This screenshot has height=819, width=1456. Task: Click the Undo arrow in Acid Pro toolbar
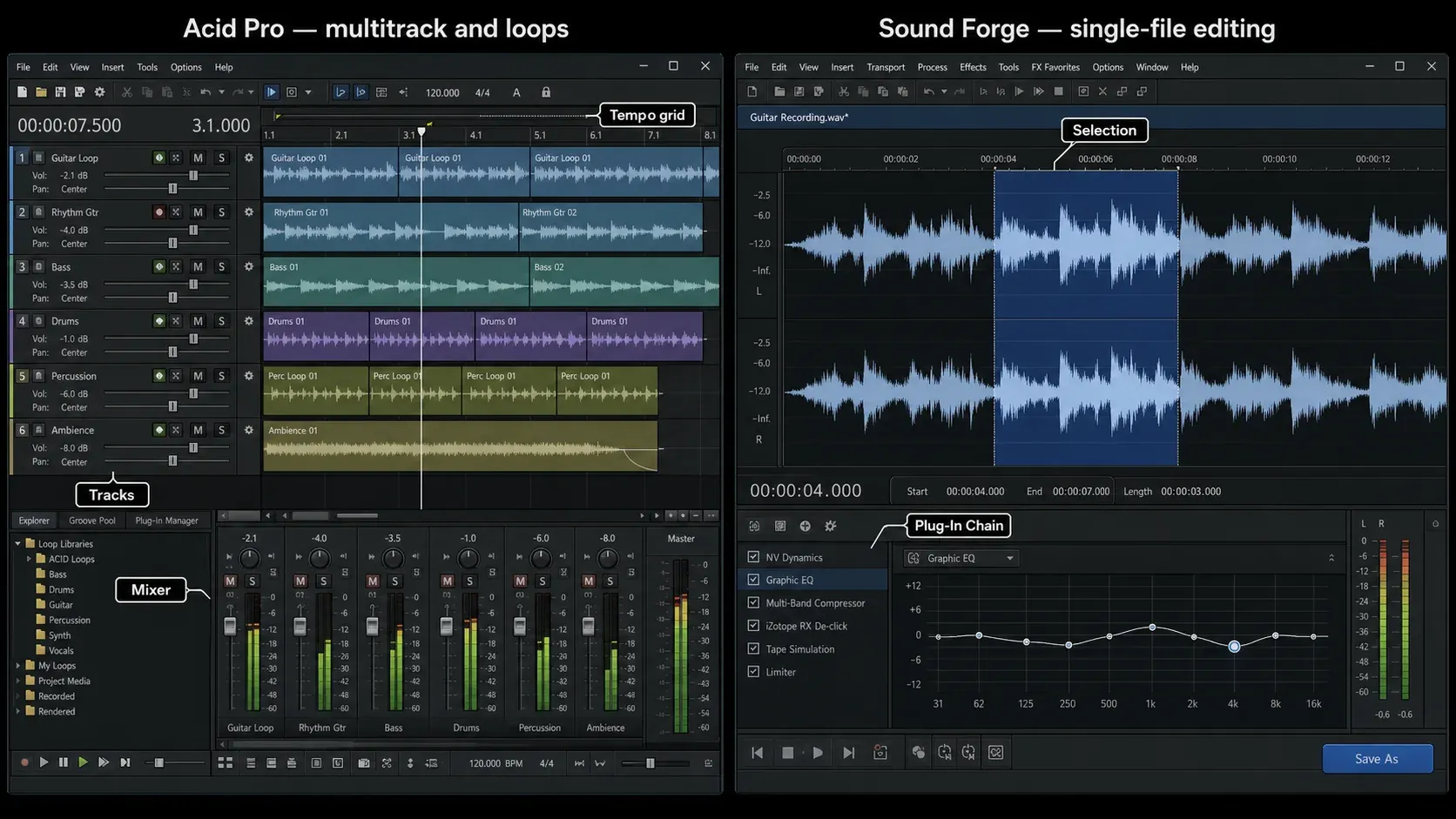coord(206,92)
